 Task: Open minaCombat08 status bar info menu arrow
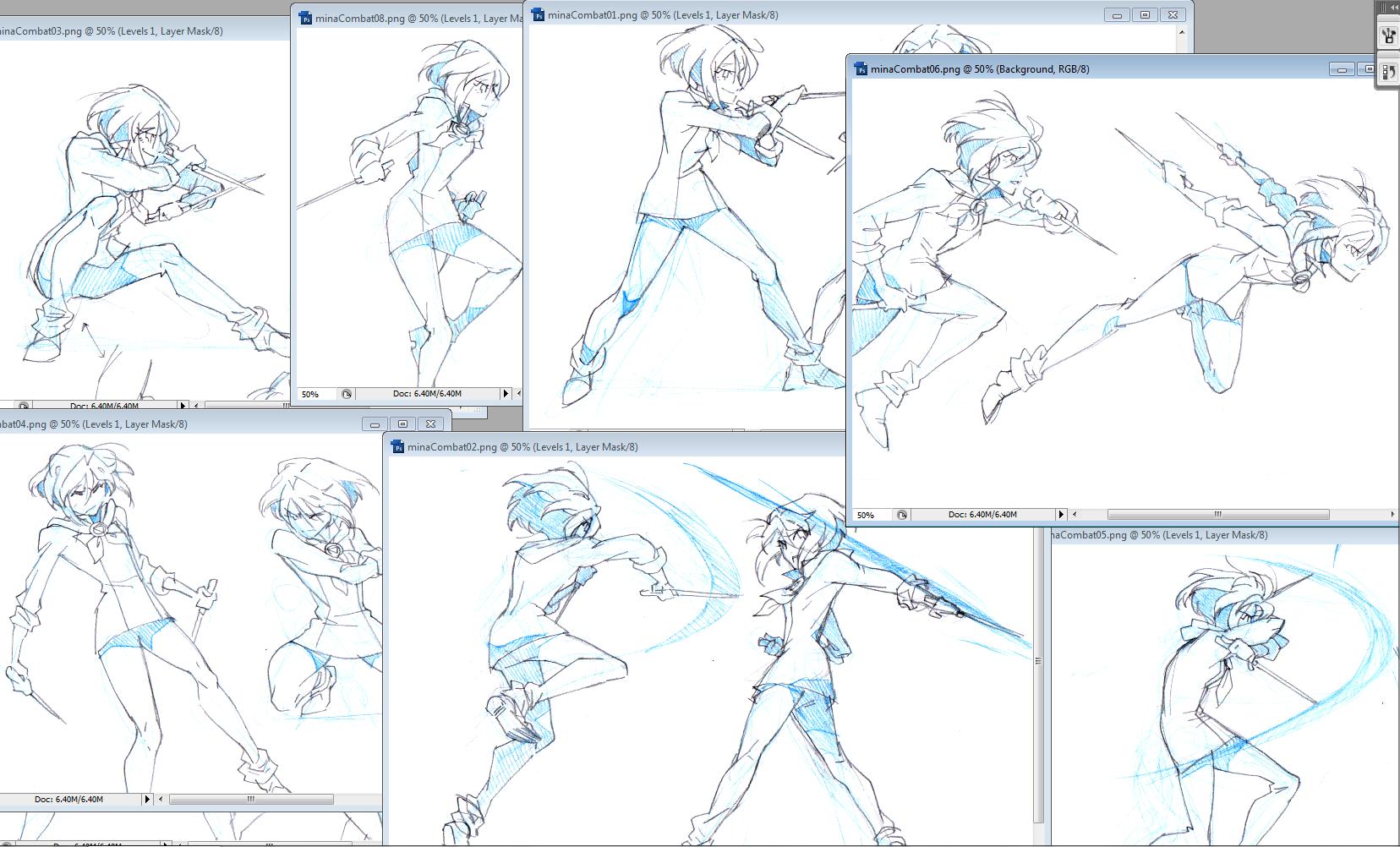coord(506,394)
